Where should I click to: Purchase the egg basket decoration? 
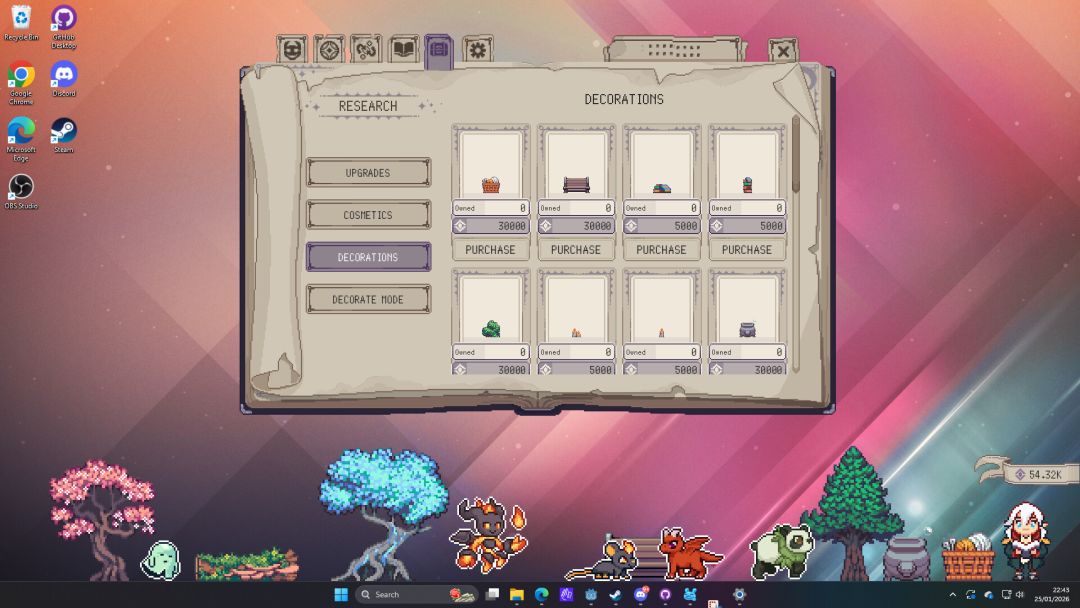(x=490, y=249)
